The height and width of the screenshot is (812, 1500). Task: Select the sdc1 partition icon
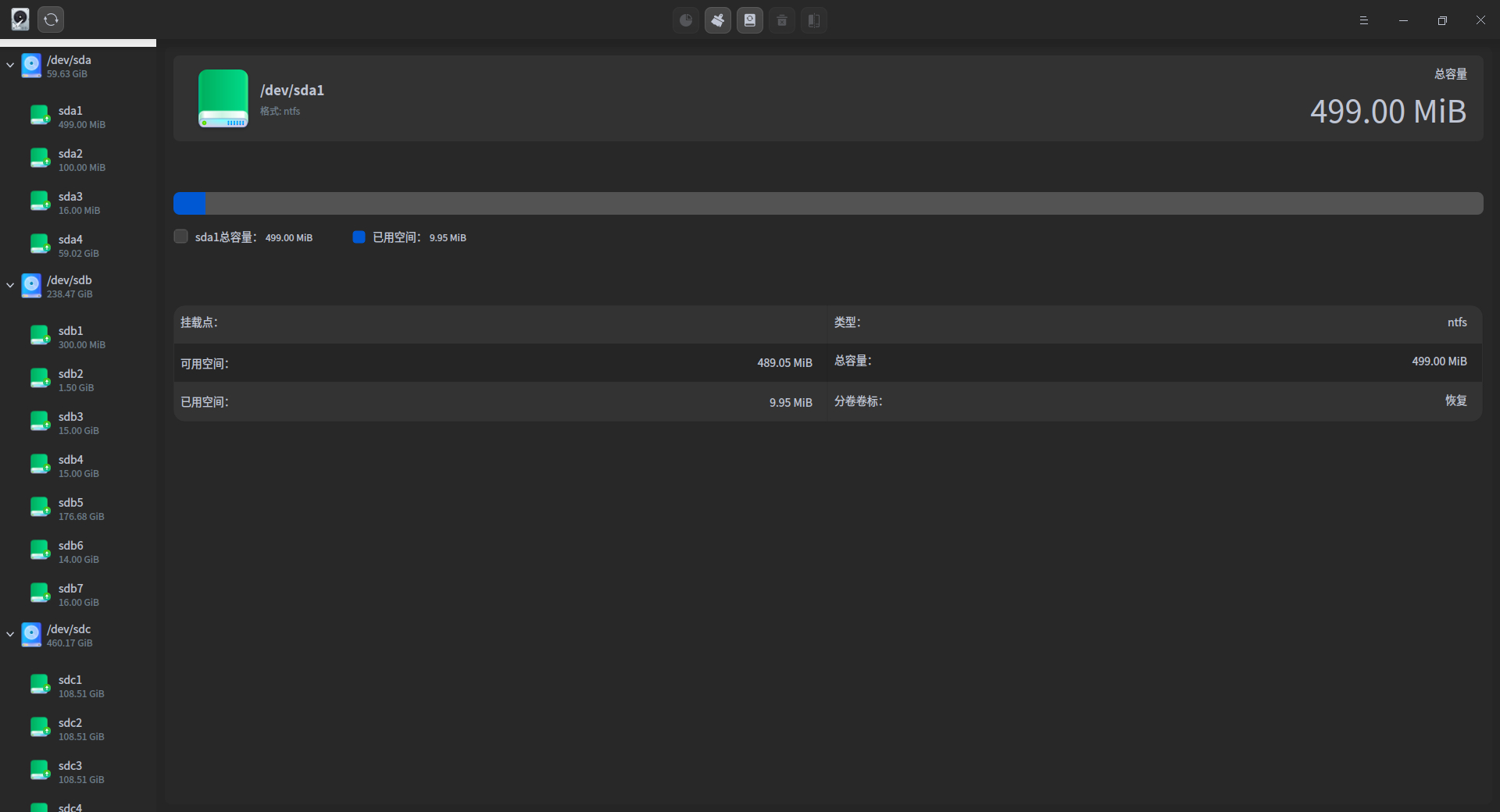point(41,685)
